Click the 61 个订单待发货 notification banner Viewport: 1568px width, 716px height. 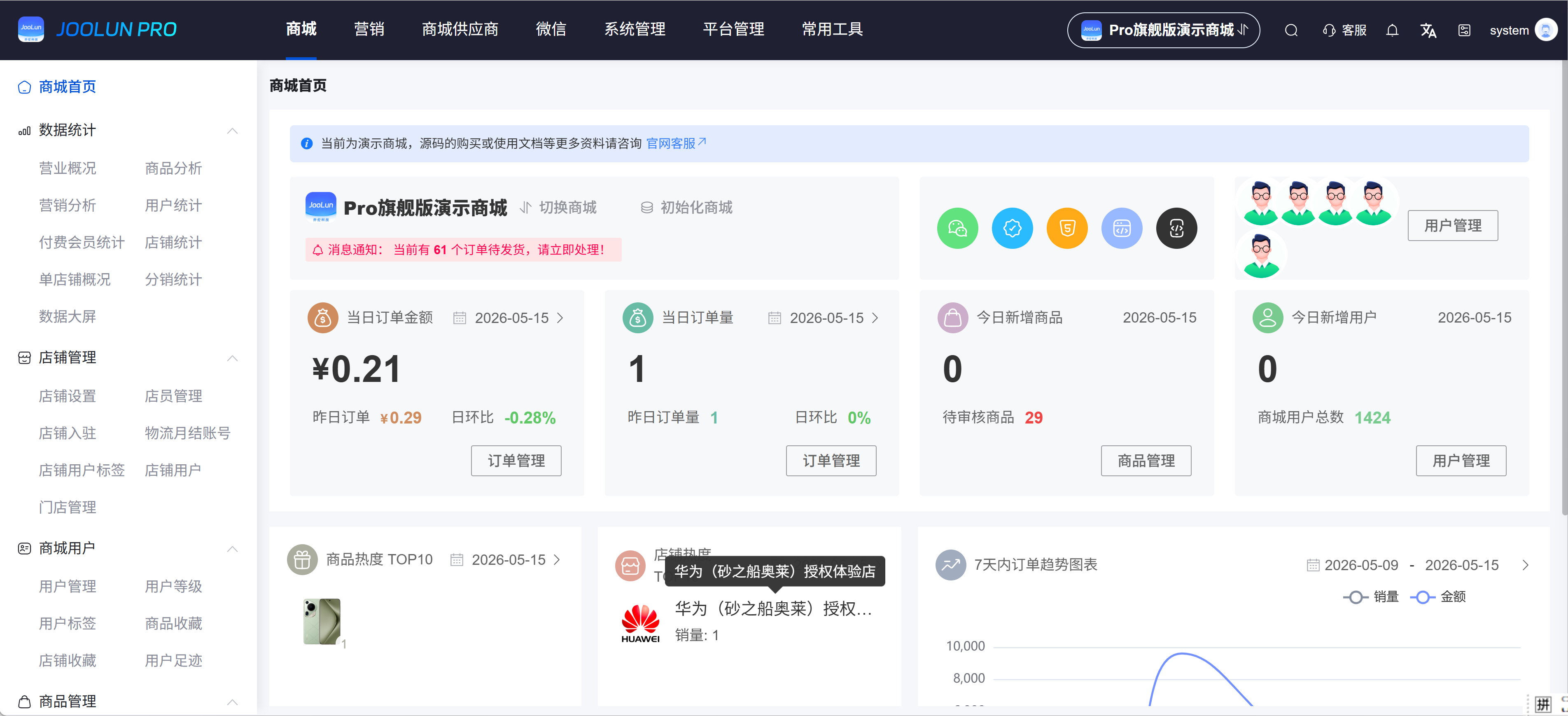point(463,250)
